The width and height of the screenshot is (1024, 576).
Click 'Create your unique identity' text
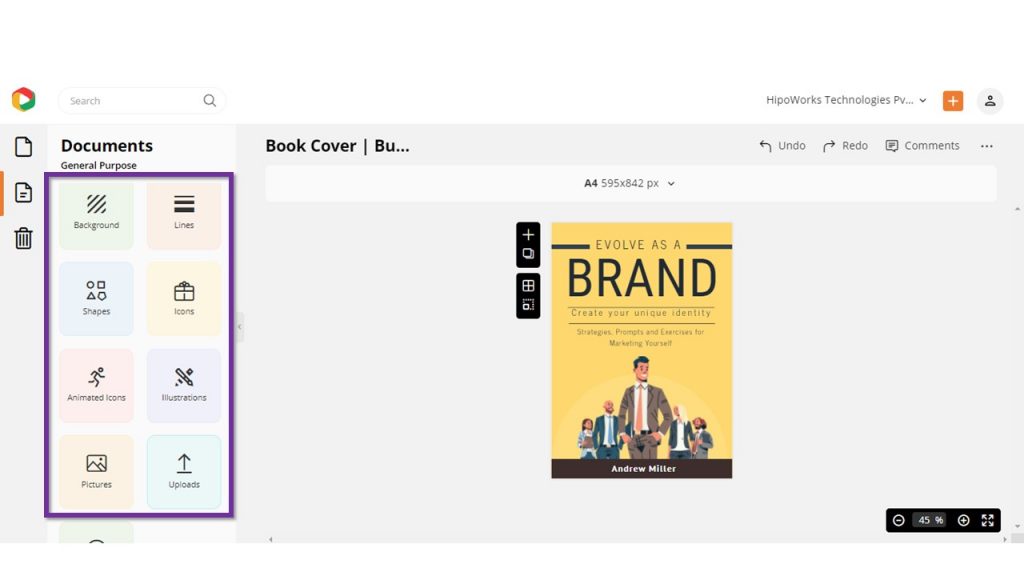pos(641,313)
